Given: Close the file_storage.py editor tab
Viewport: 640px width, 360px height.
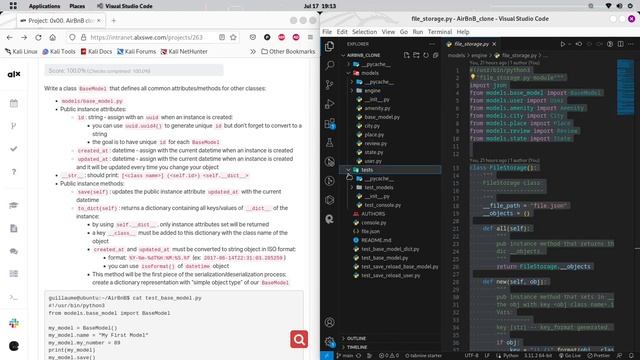Looking at the screenshot, I should [494, 44].
